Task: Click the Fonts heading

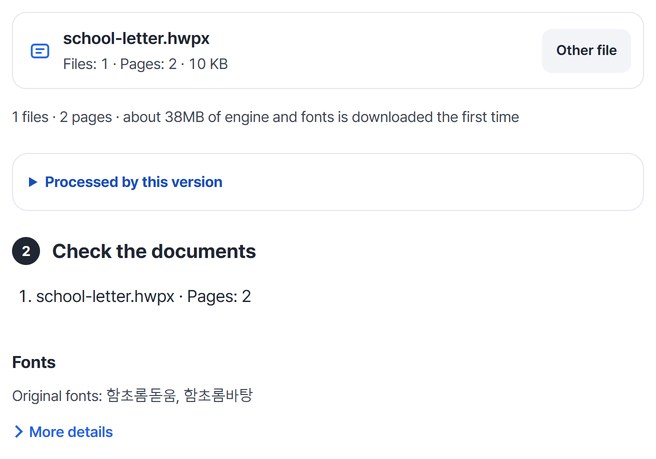Action: pyautogui.click(x=33, y=362)
